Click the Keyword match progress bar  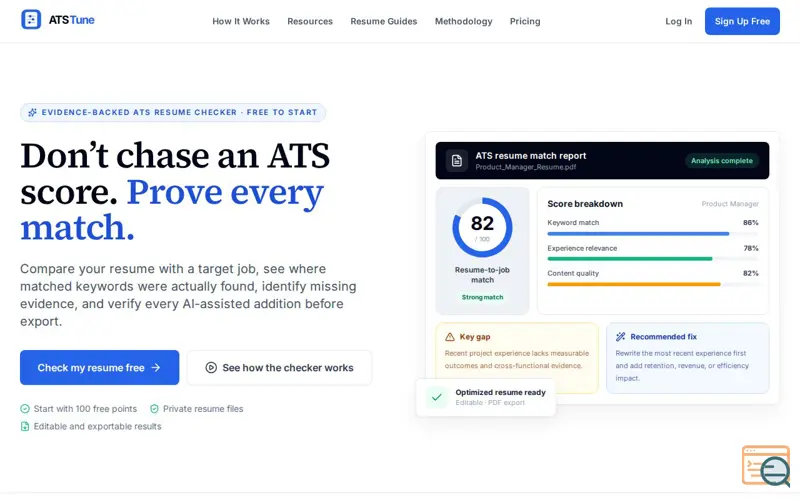click(x=653, y=234)
